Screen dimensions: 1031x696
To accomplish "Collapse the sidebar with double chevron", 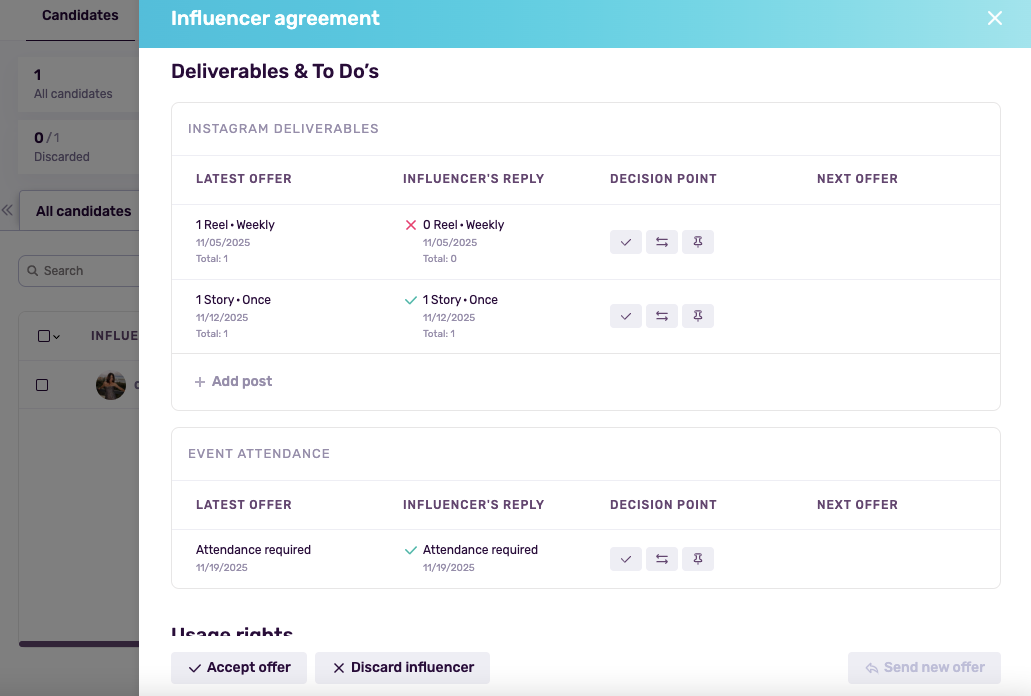I will pos(7,211).
